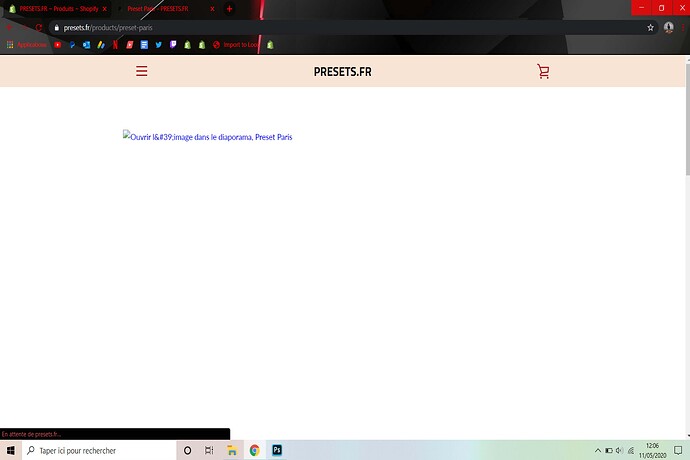Open the Windows notification center
Image resolution: width=690 pixels, height=460 pixels.
click(x=678, y=450)
